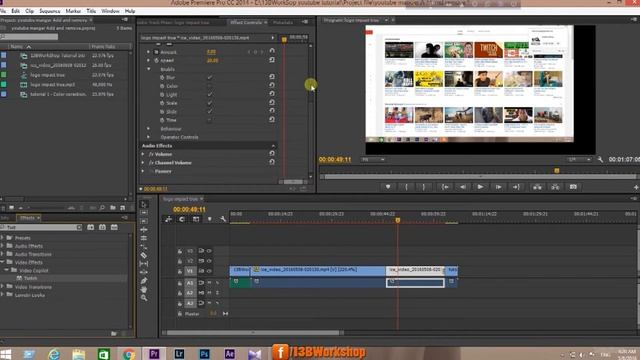Toggle lock on track V1
The image size is (640, 360).
coord(180,271)
